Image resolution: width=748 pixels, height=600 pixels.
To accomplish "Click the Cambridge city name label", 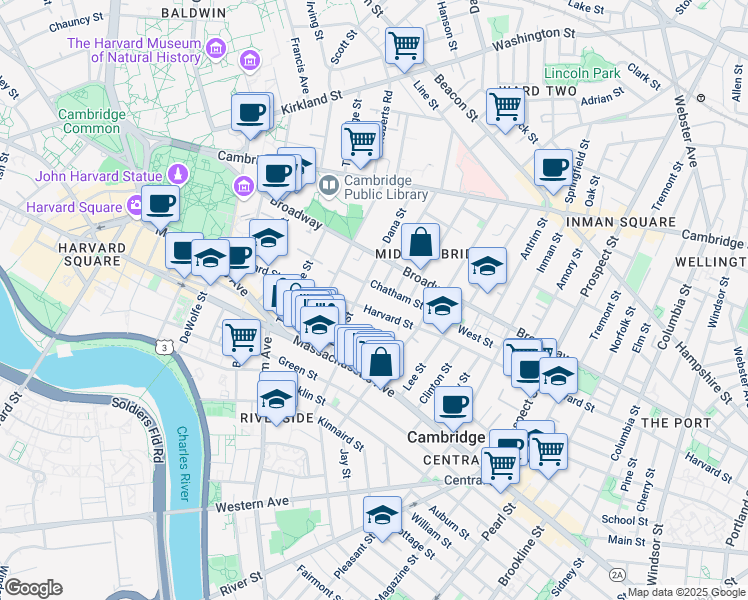I will pyautogui.click(x=446, y=437).
